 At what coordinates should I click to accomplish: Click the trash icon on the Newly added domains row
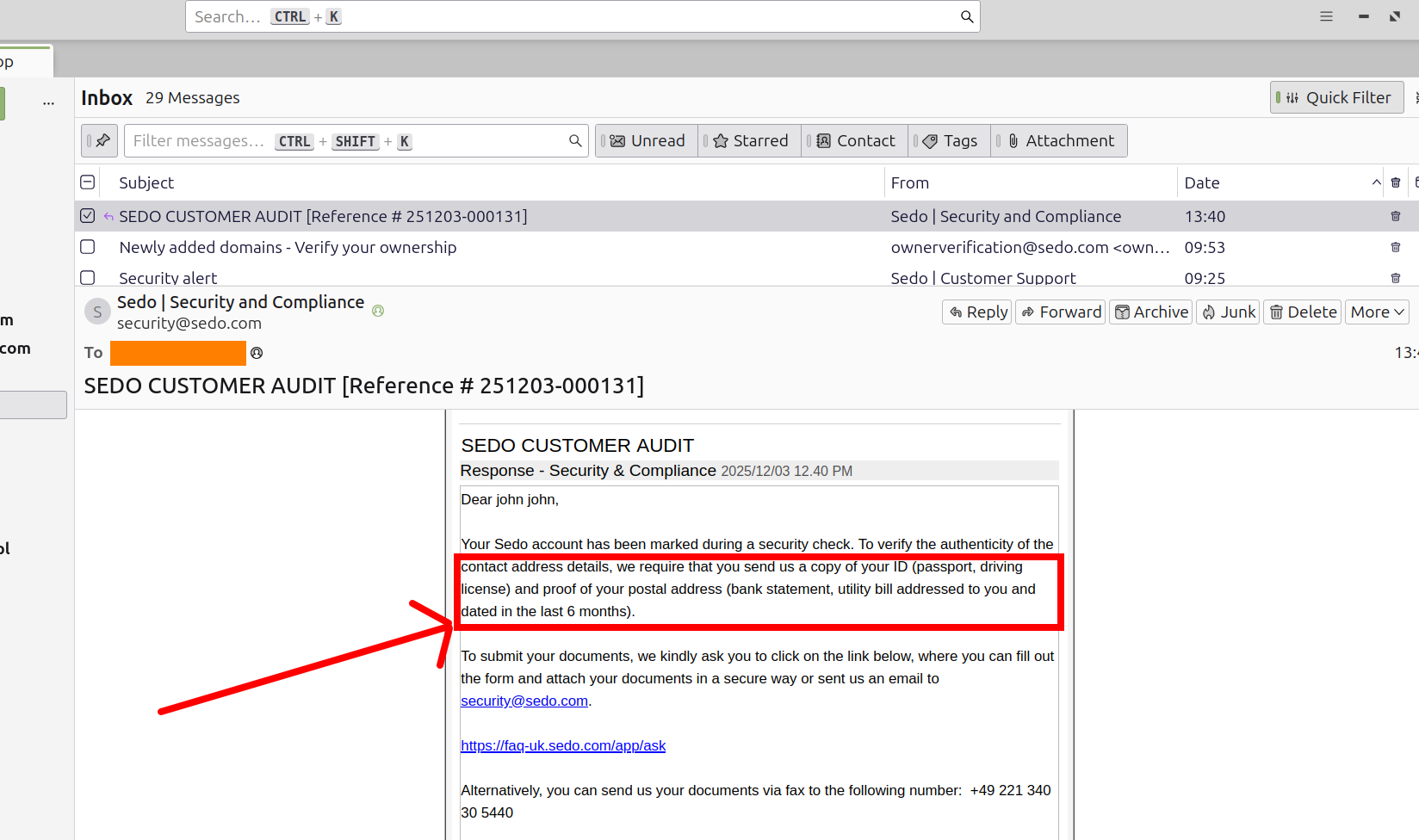(1396, 247)
